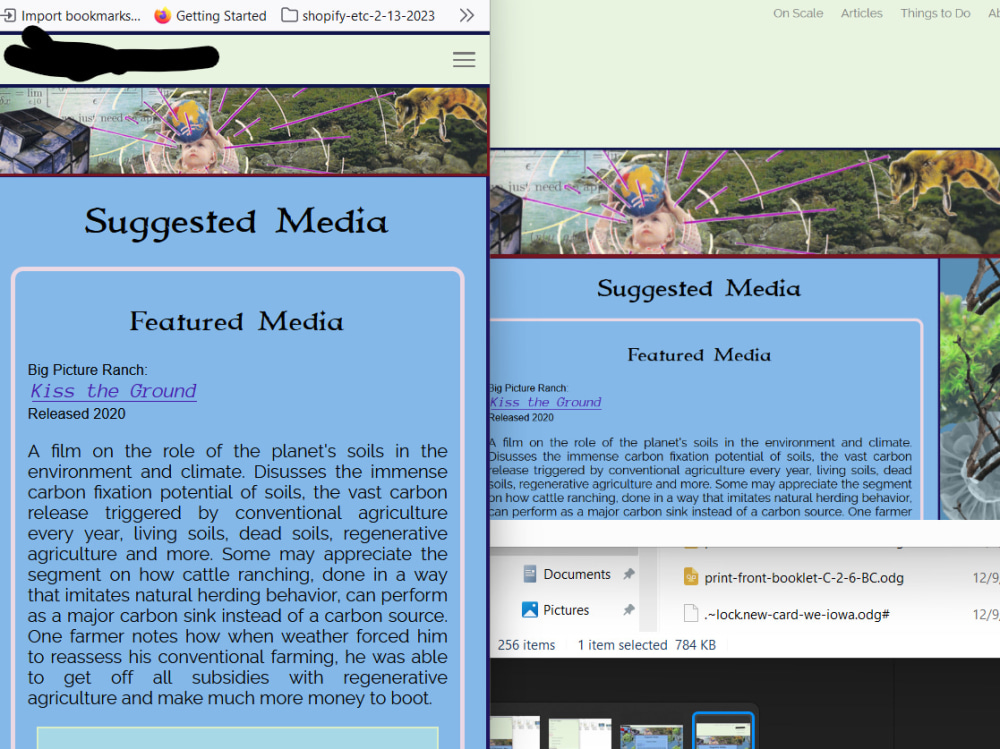
Task: Click the bird photo sidebar in right window
Action: pos(970,389)
